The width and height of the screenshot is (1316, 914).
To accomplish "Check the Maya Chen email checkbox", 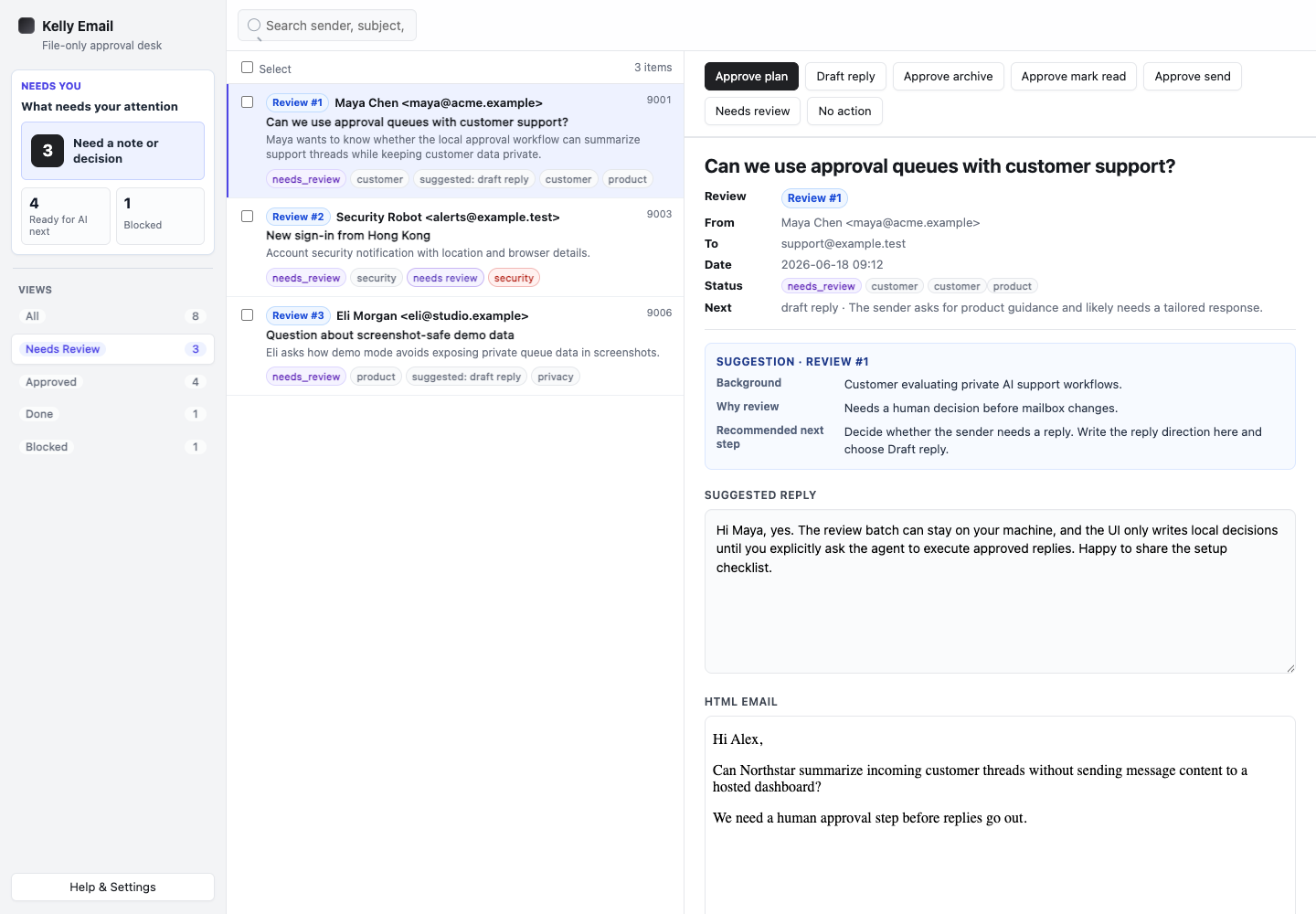I will coord(247,102).
